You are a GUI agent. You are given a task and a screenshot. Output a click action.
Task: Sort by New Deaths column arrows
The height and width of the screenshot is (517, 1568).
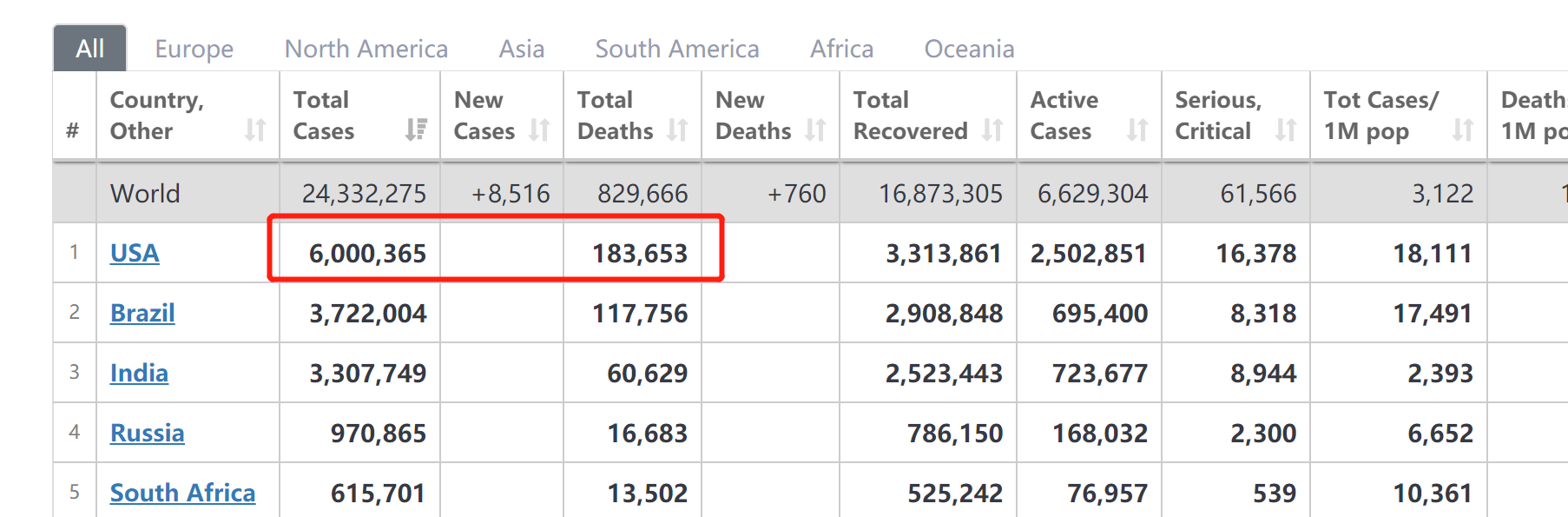click(815, 130)
